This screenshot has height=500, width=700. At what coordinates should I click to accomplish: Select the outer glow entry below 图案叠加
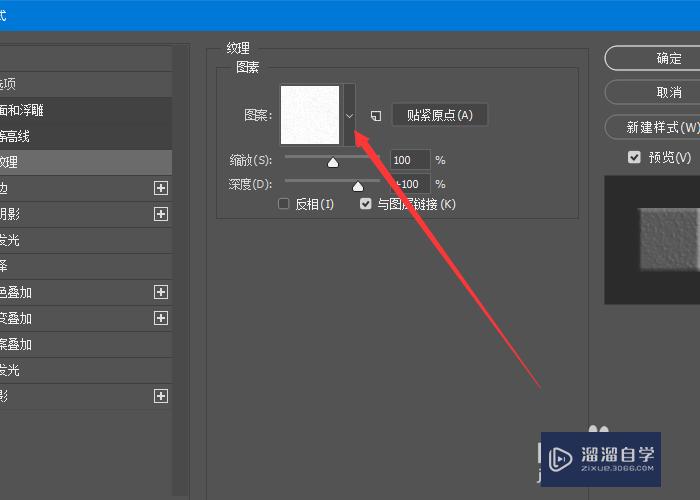click(x=86, y=370)
